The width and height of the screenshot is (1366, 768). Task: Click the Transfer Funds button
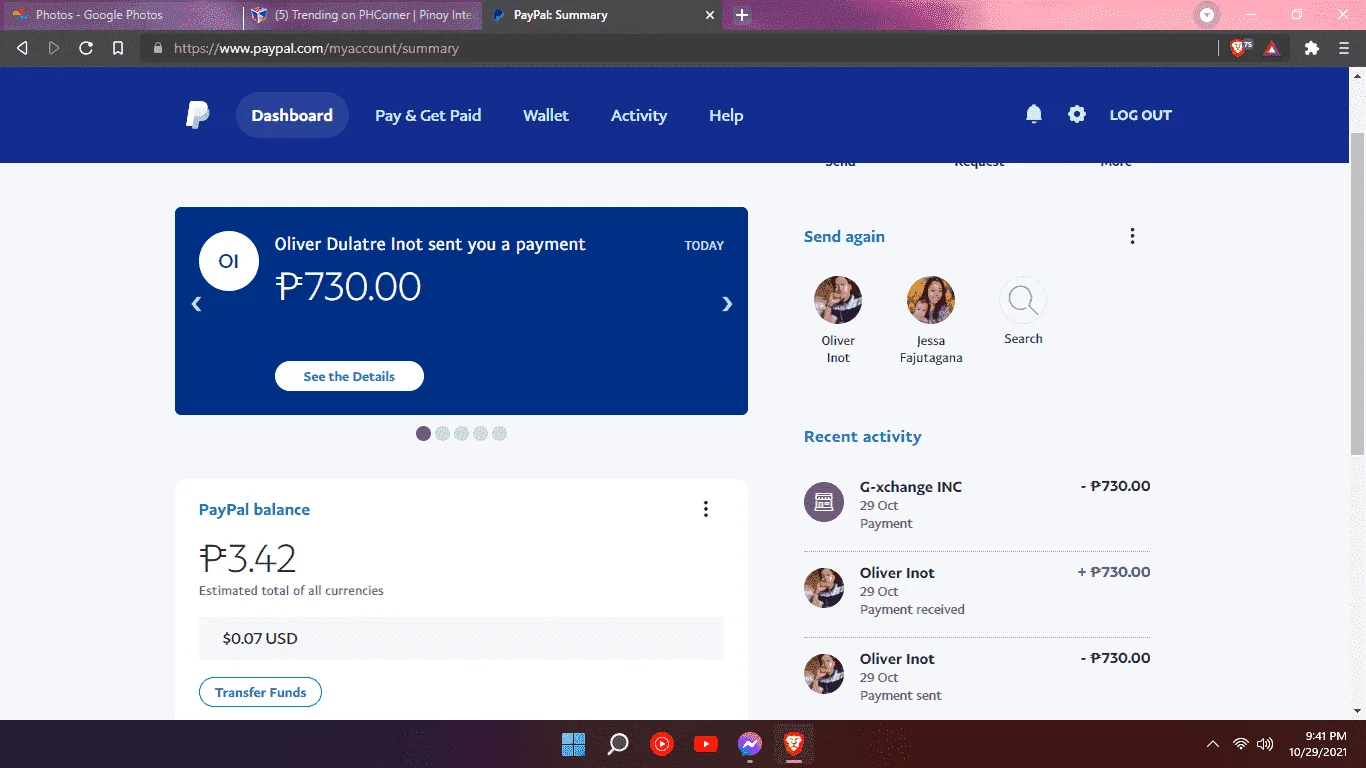click(x=260, y=692)
